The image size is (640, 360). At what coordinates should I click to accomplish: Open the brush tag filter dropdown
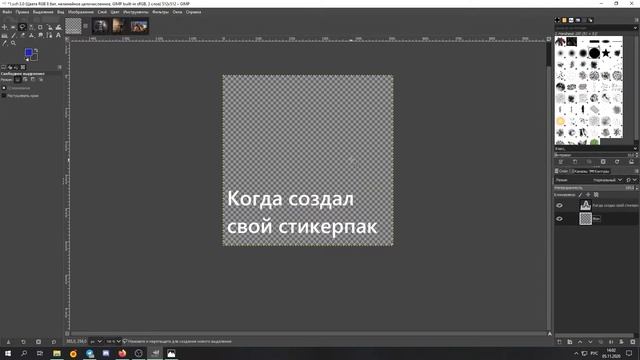[635, 28]
